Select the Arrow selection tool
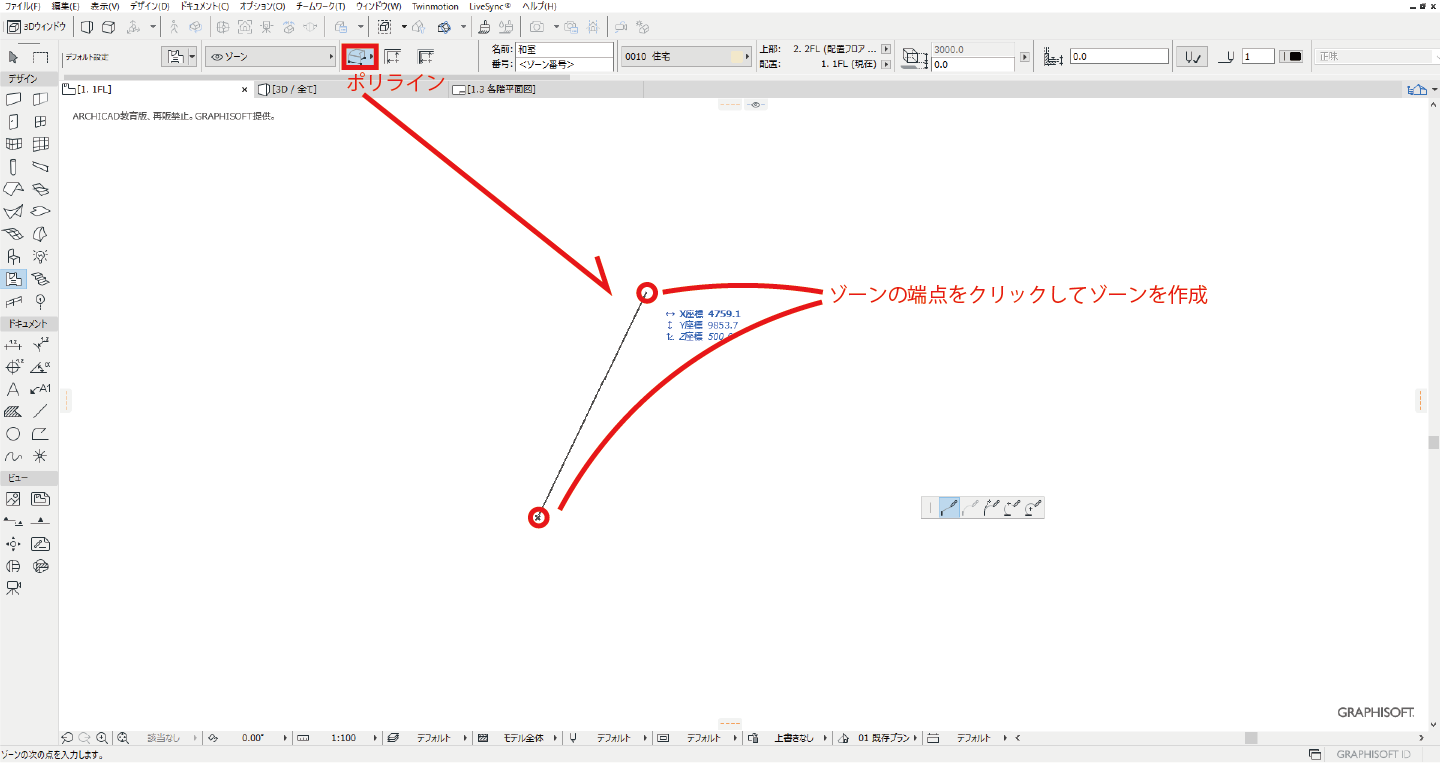Image resolution: width=1441 pixels, height=763 pixels. (x=13, y=57)
